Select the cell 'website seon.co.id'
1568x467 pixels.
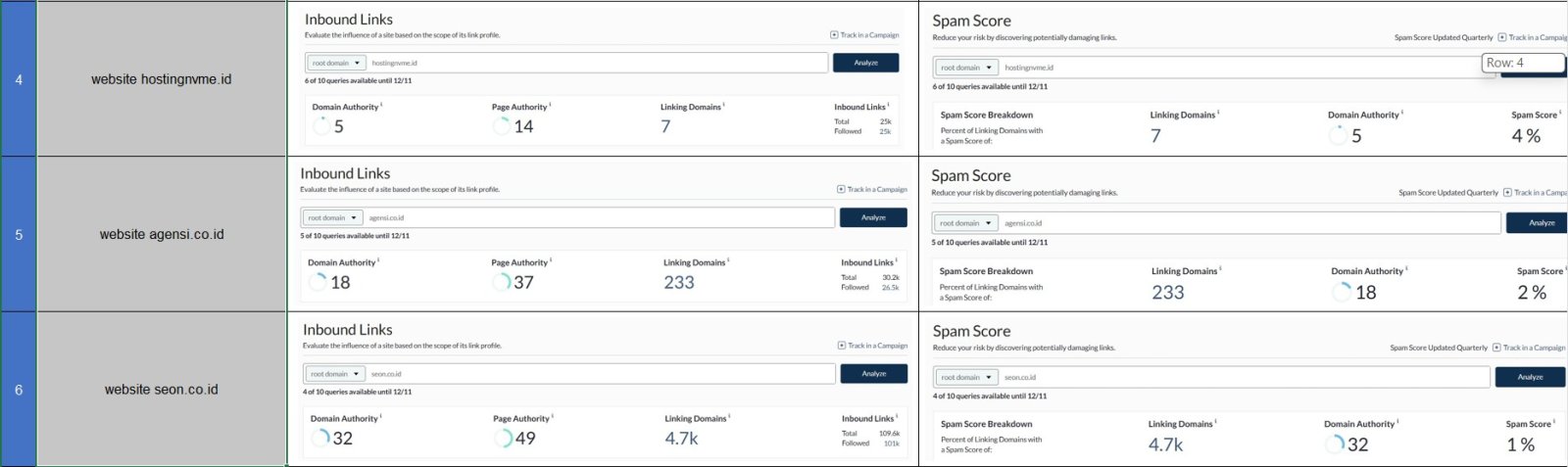(x=162, y=390)
